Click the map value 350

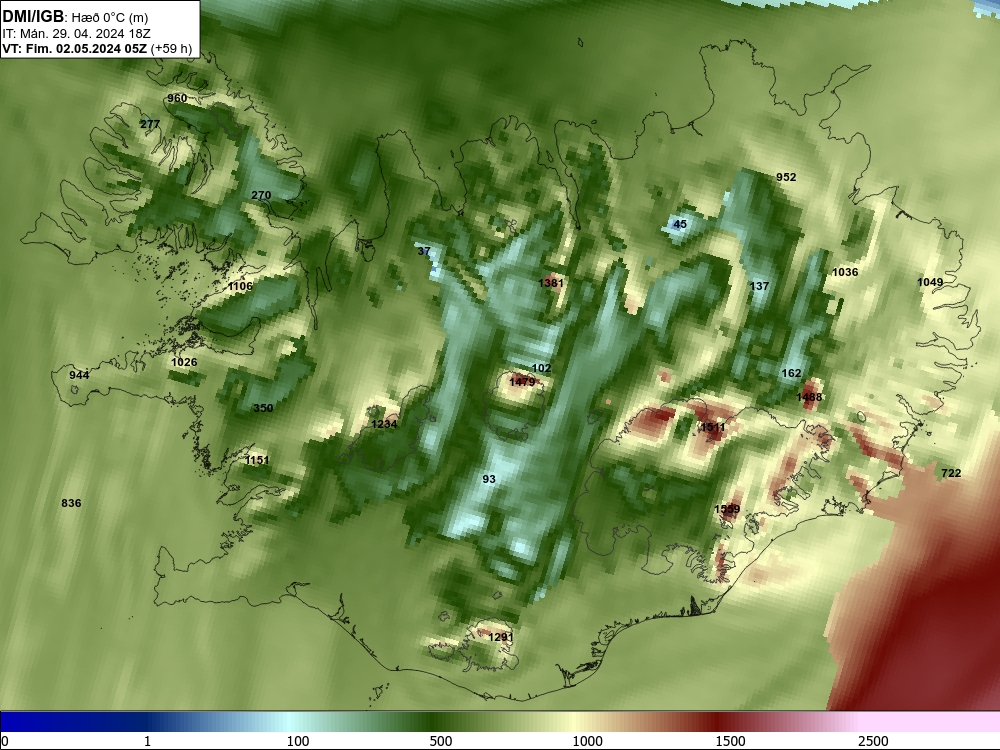click(x=263, y=408)
